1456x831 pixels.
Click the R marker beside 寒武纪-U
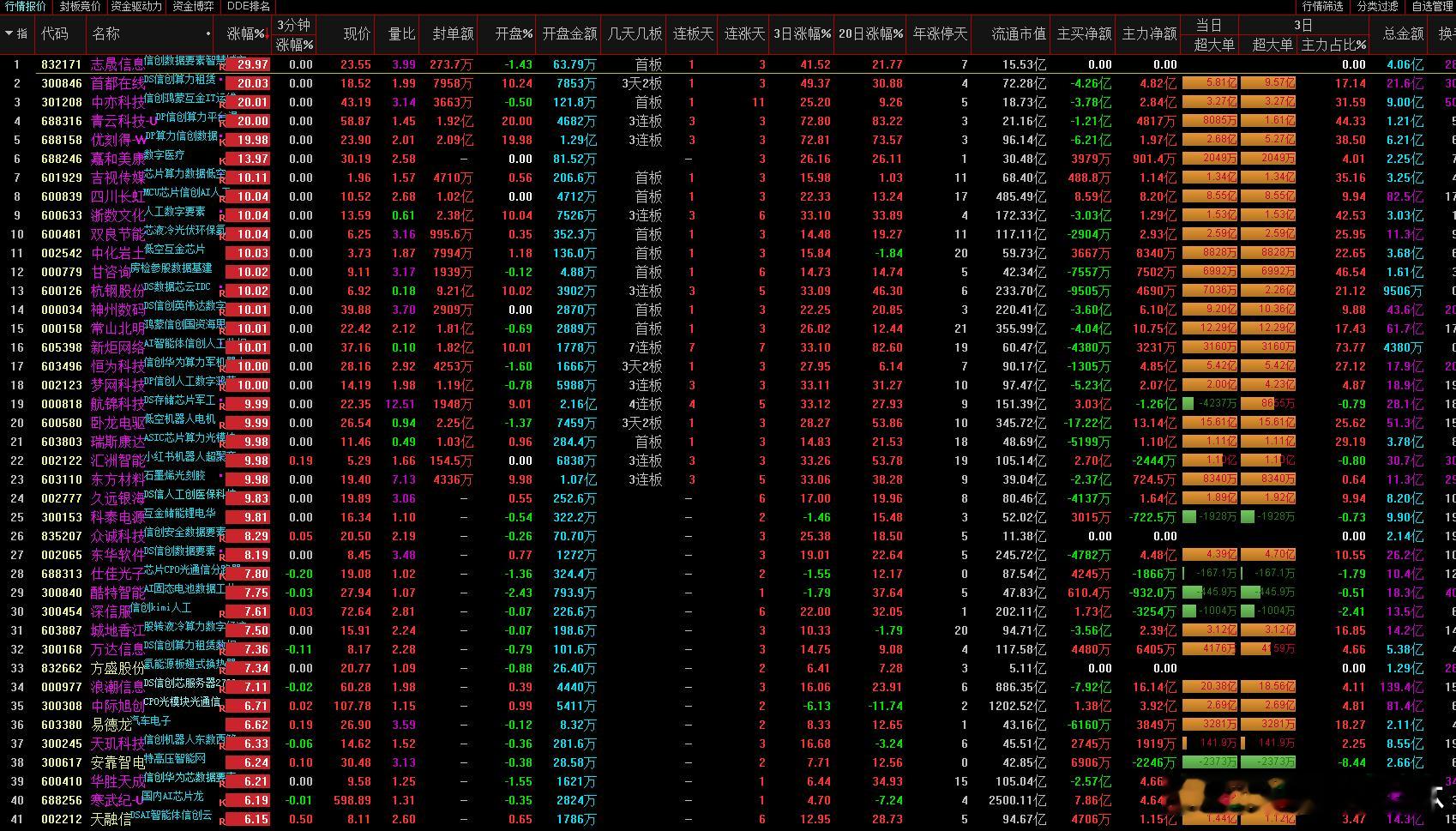tap(222, 802)
